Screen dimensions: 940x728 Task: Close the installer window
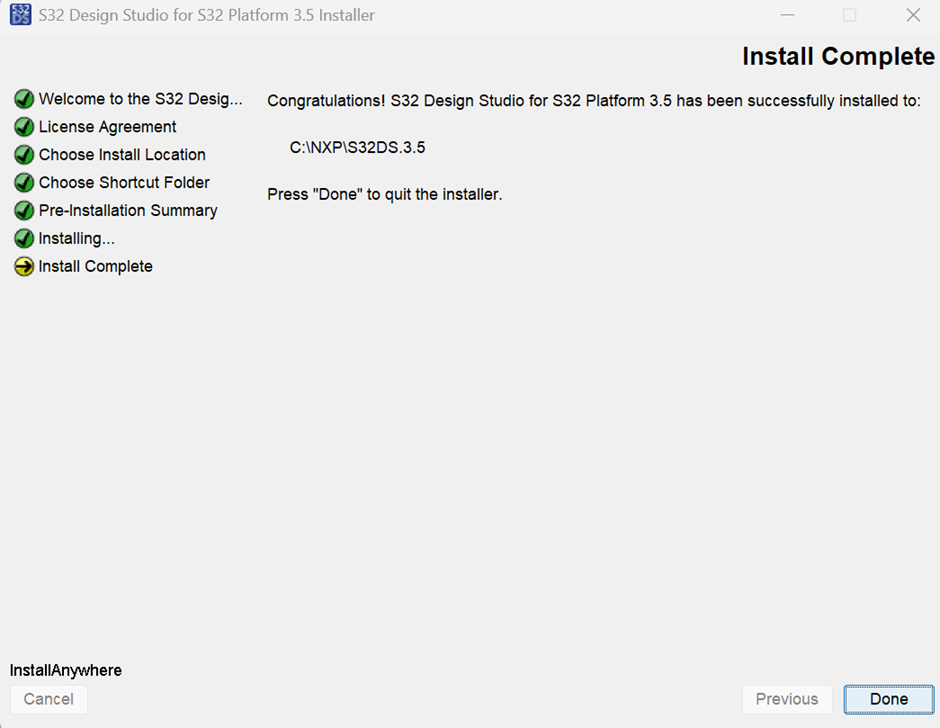click(x=913, y=15)
